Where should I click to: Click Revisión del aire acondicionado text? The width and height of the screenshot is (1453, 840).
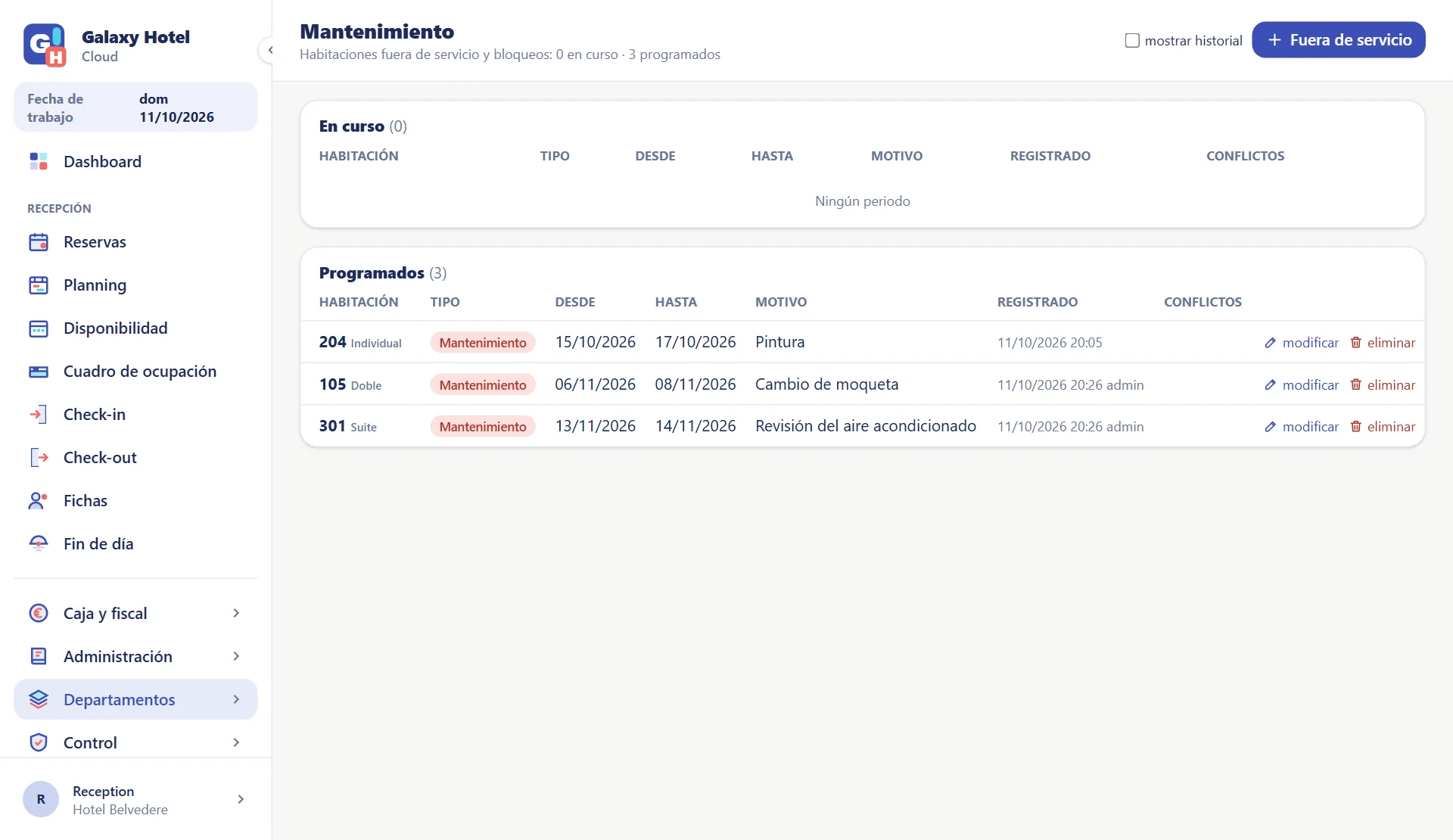tap(866, 426)
